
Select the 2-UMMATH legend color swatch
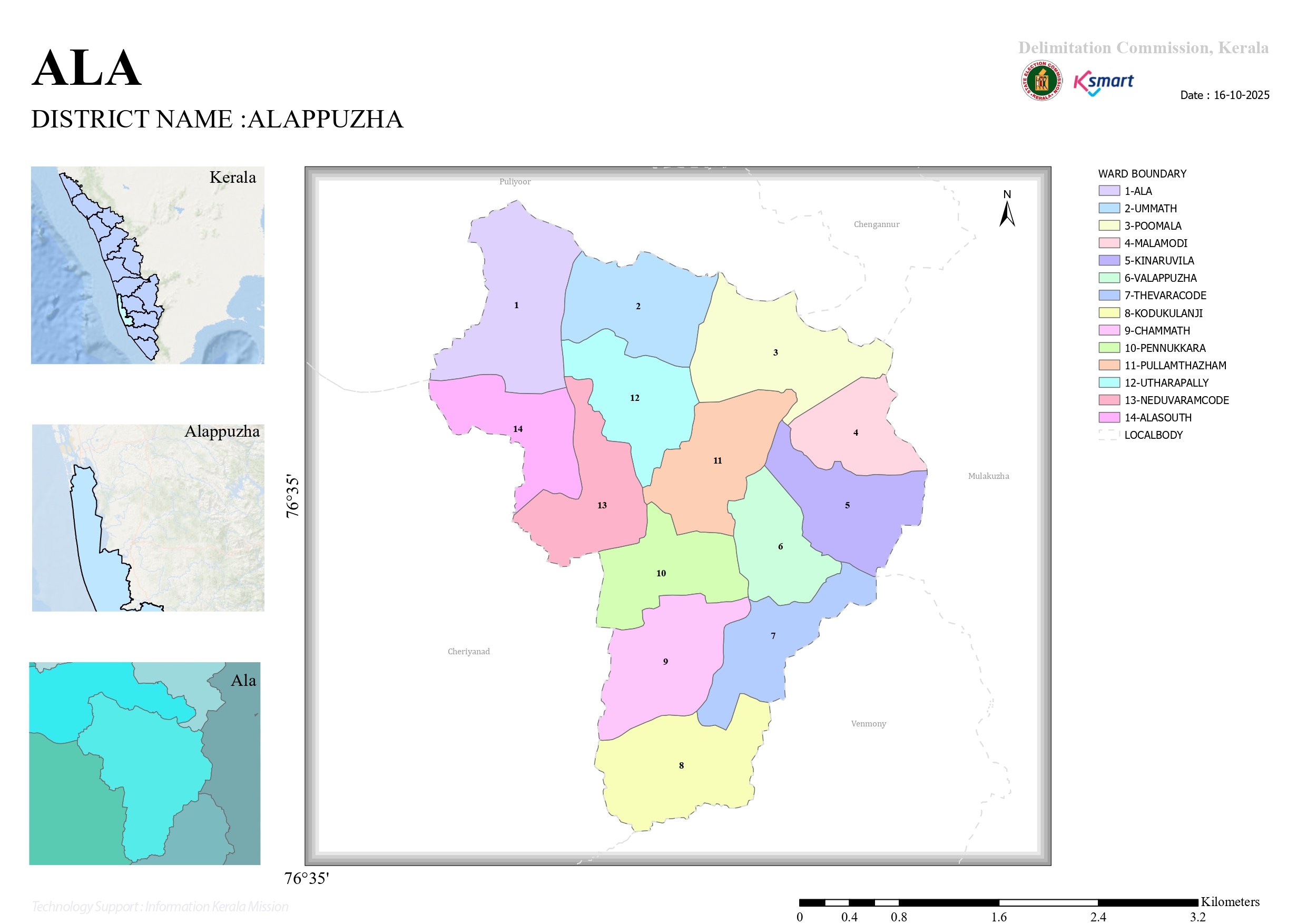pyautogui.click(x=1109, y=209)
